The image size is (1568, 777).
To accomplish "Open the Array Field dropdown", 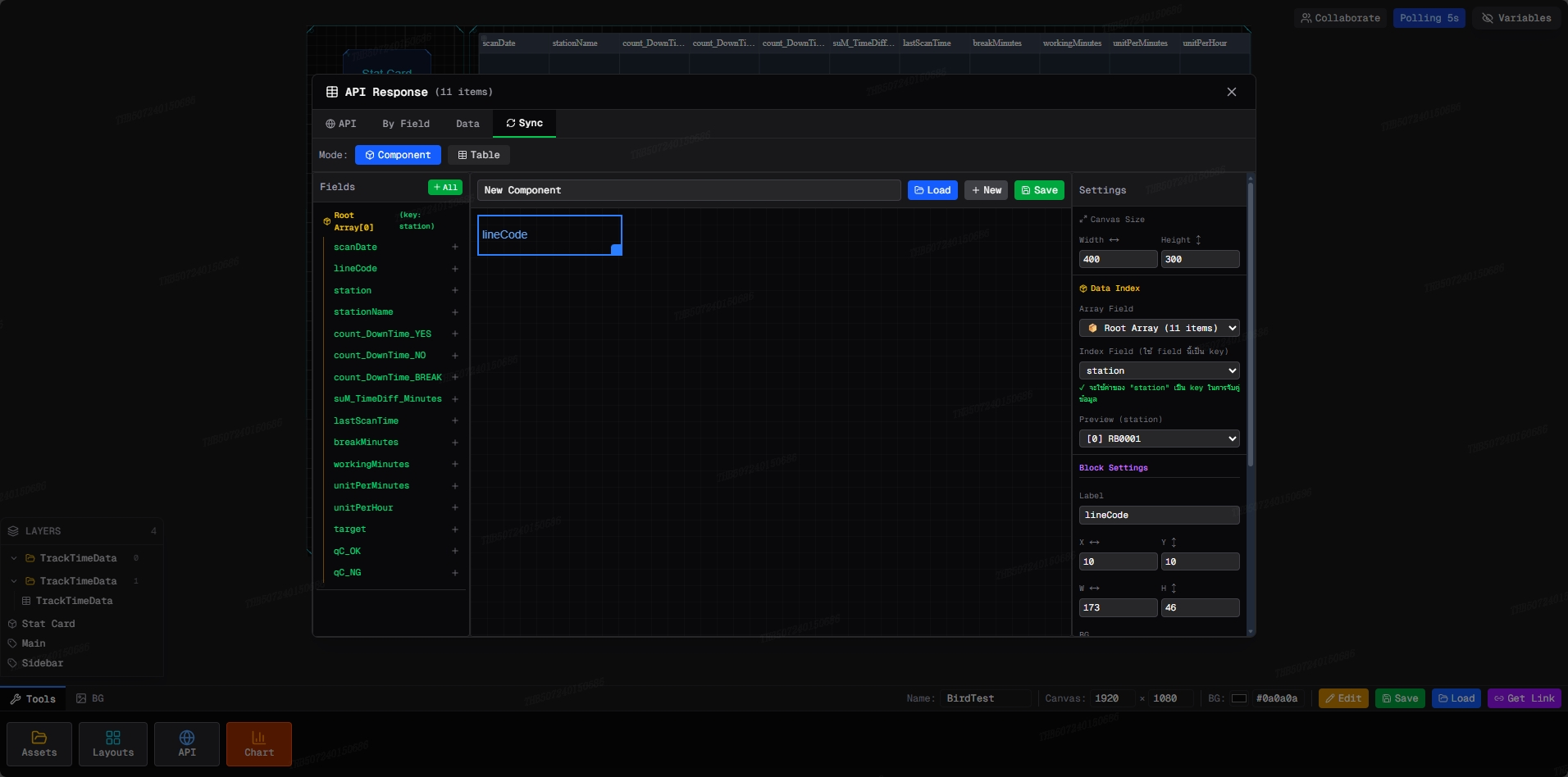I will tap(1159, 328).
